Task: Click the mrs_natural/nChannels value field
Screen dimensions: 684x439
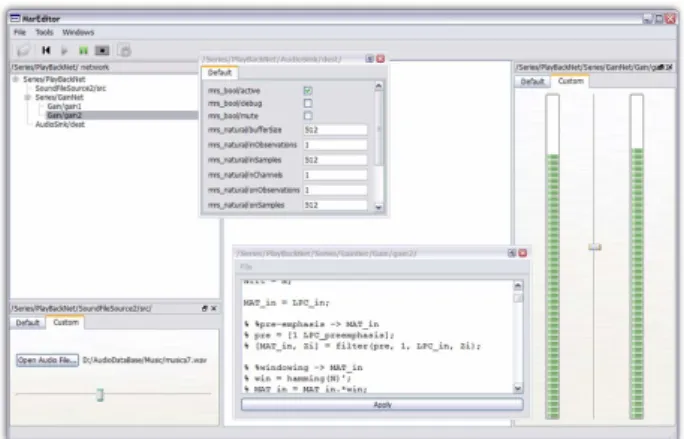Action: (x=335, y=175)
